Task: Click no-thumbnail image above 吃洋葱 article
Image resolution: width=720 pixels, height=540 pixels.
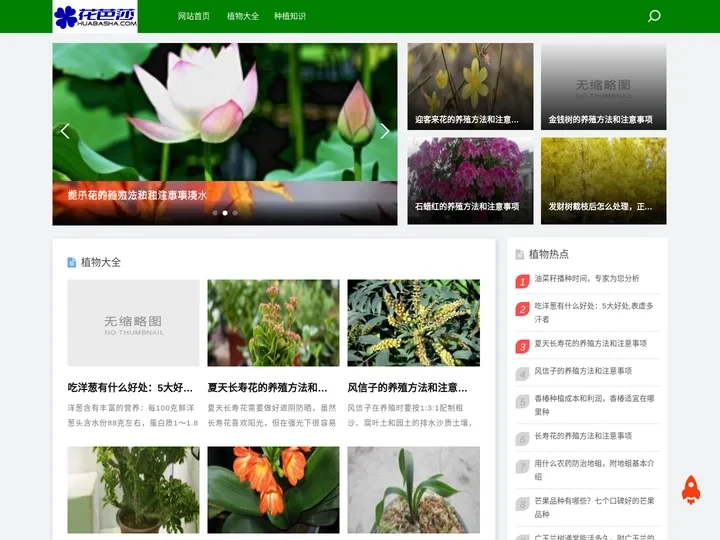Action: [134, 323]
